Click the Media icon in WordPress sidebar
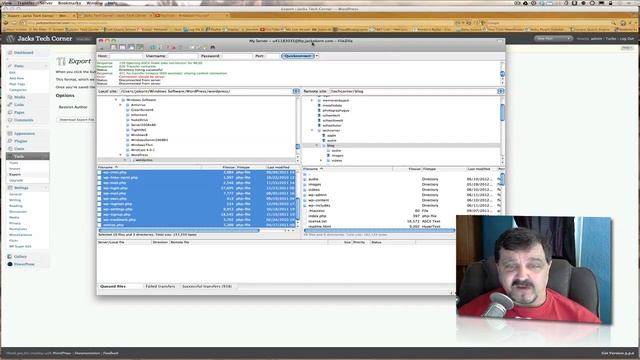Image resolution: width=640 pixels, height=360 pixels. pos(10,97)
